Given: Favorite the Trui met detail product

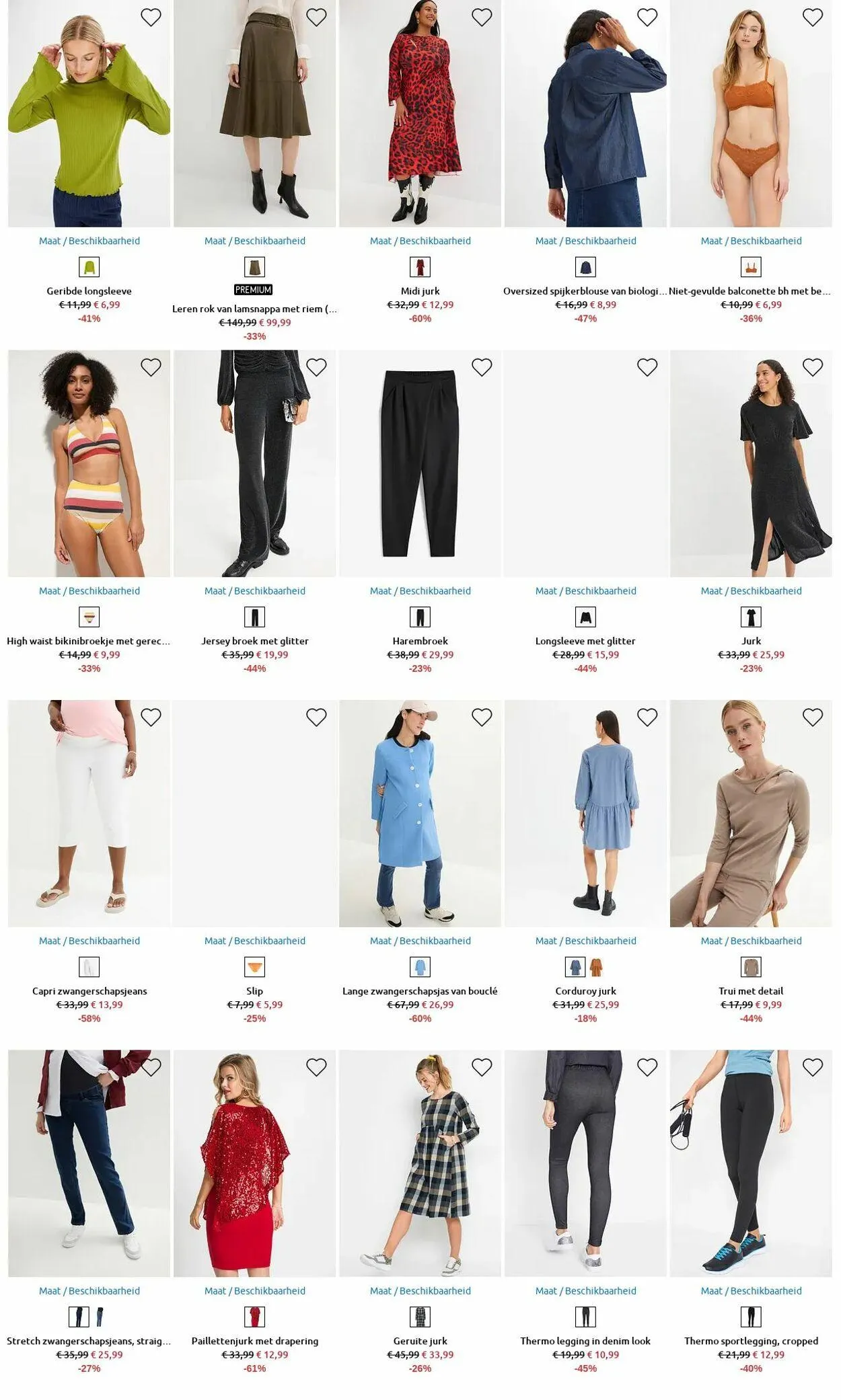Looking at the screenshot, I should click(x=813, y=717).
